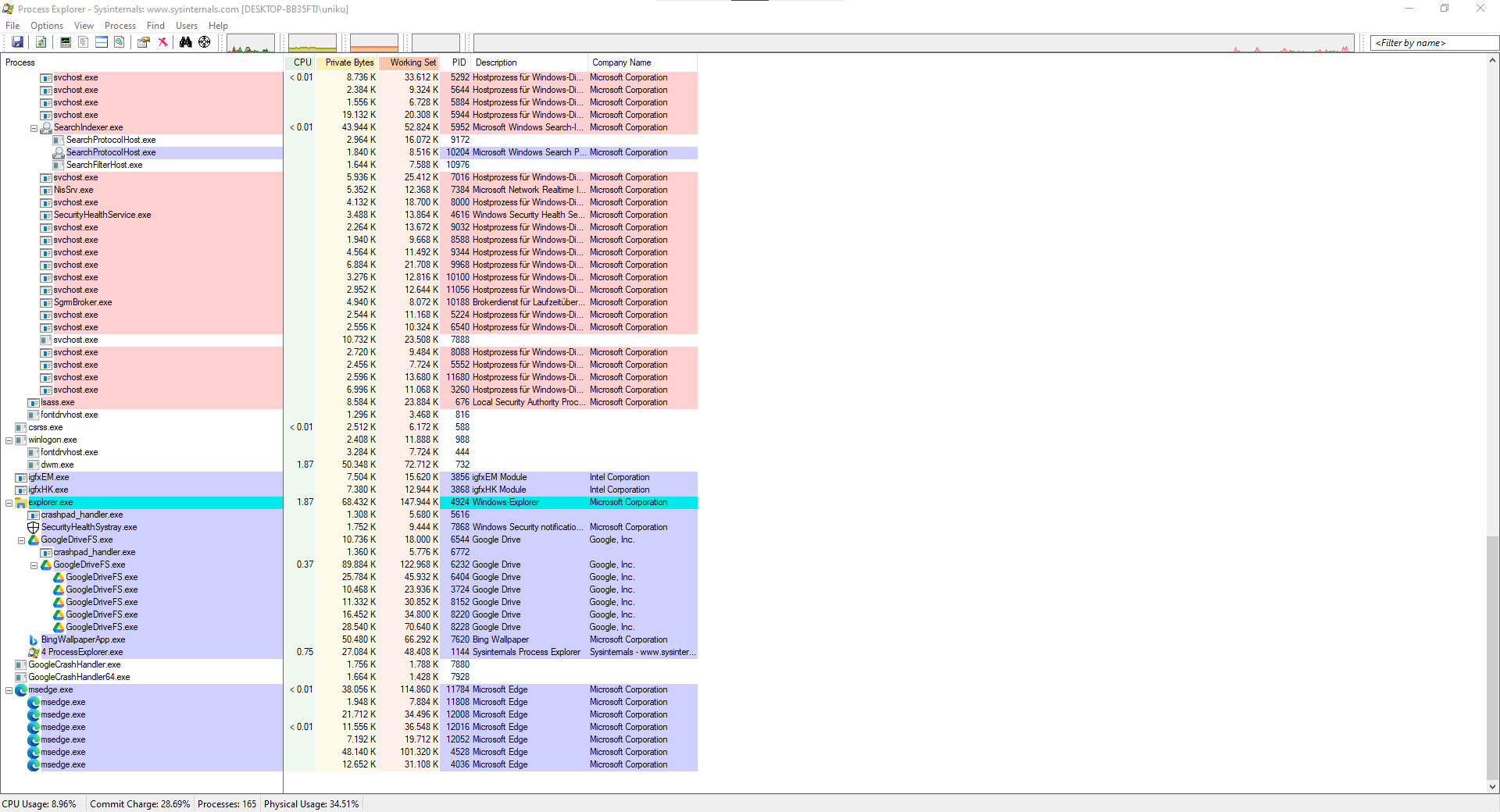Viewport: 1500px width, 812px height.
Task: Select the SecurityHealthService.exe process row
Action: click(349, 215)
